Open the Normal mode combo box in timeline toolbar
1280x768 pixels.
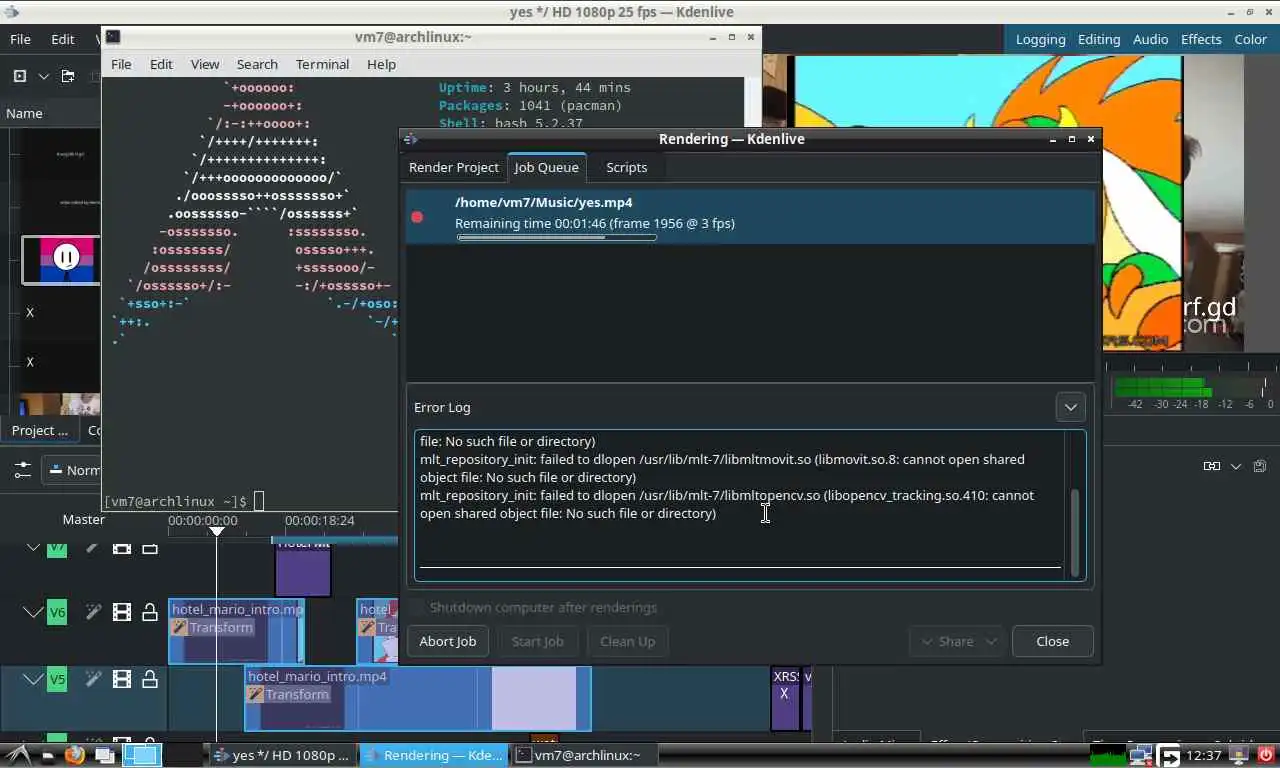72,470
